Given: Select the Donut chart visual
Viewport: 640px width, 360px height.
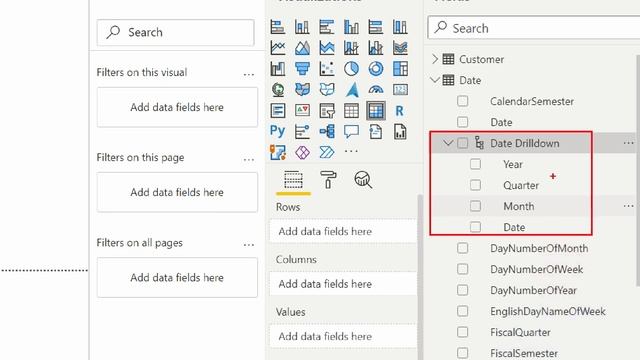Looking at the screenshot, I should (376, 69).
